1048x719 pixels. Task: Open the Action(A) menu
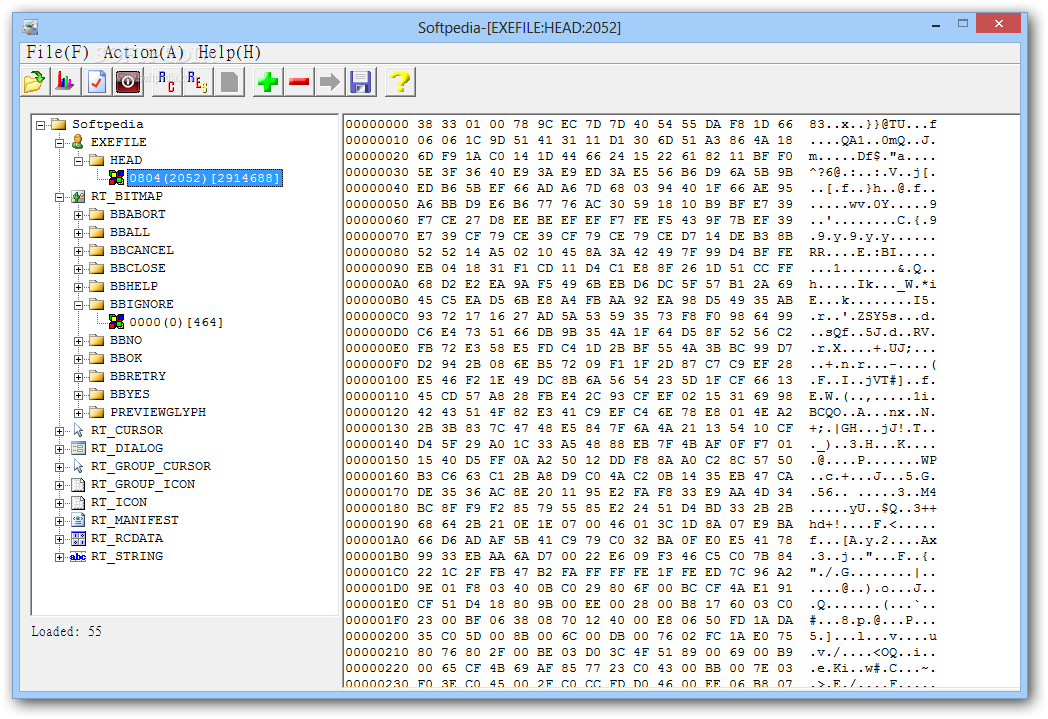[143, 52]
